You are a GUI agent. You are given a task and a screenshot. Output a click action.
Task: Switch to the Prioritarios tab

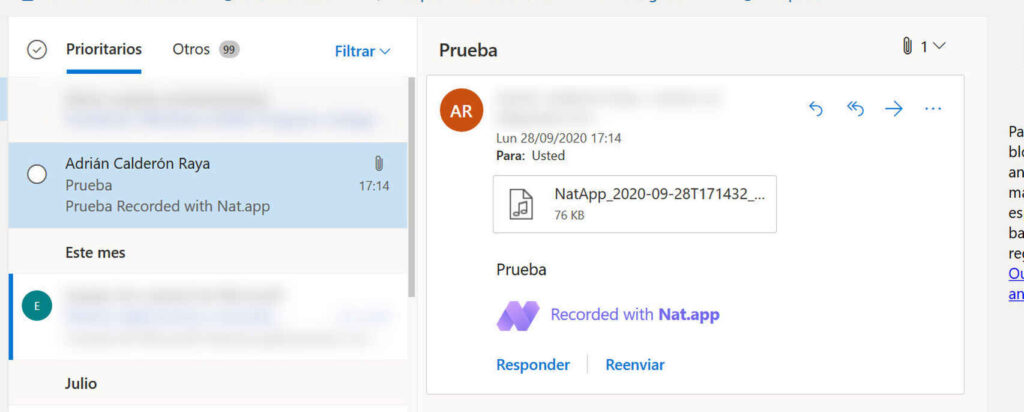104,49
